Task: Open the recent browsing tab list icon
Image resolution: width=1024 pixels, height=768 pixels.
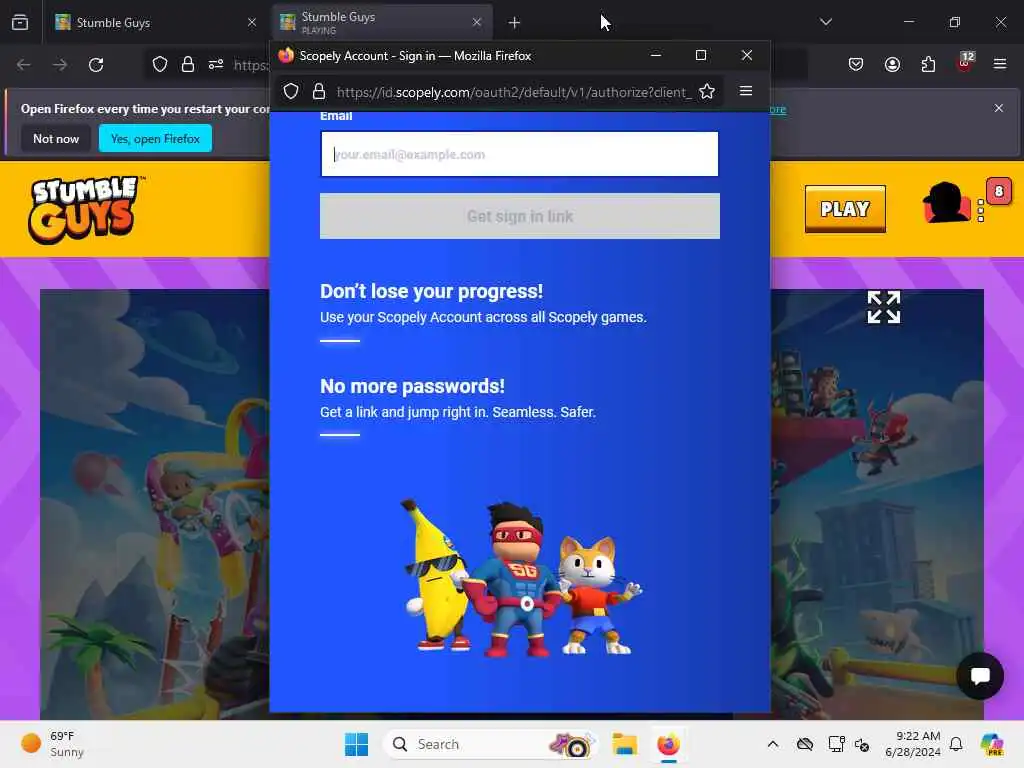Action: pos(20,22)
